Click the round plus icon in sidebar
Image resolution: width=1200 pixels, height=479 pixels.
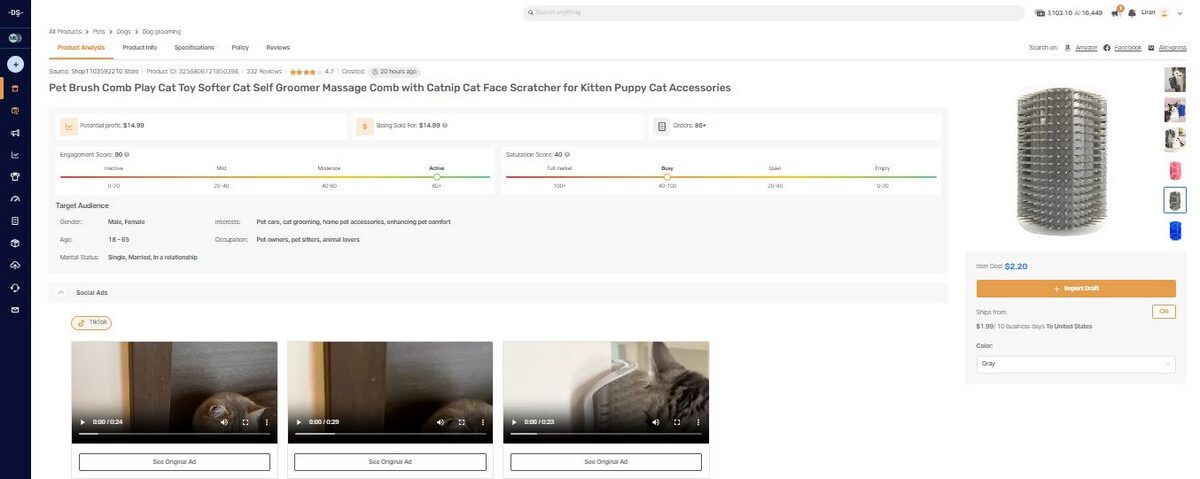[x=15, y=64]
